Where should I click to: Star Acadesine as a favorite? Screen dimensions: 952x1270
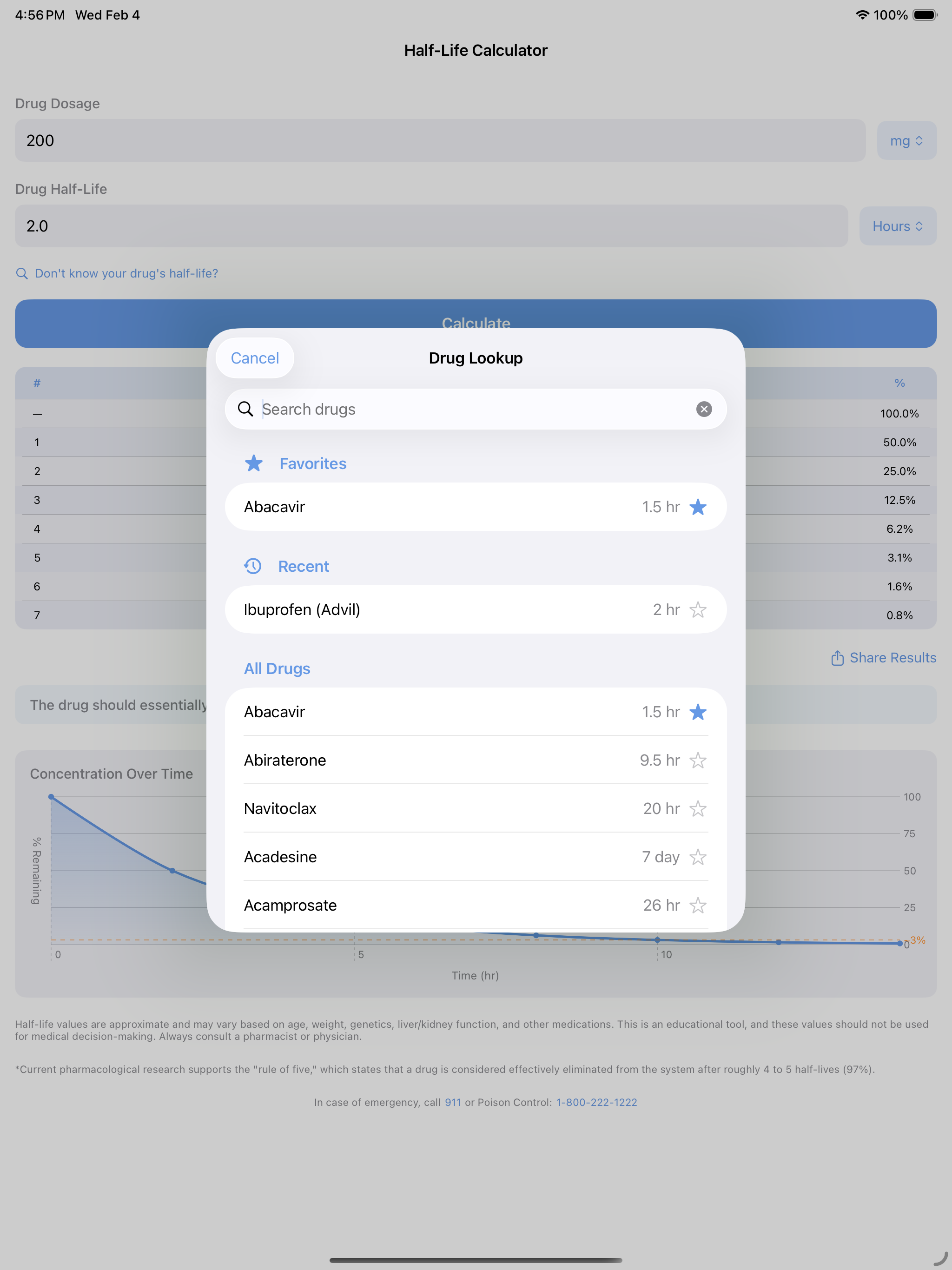coord(698,857)
